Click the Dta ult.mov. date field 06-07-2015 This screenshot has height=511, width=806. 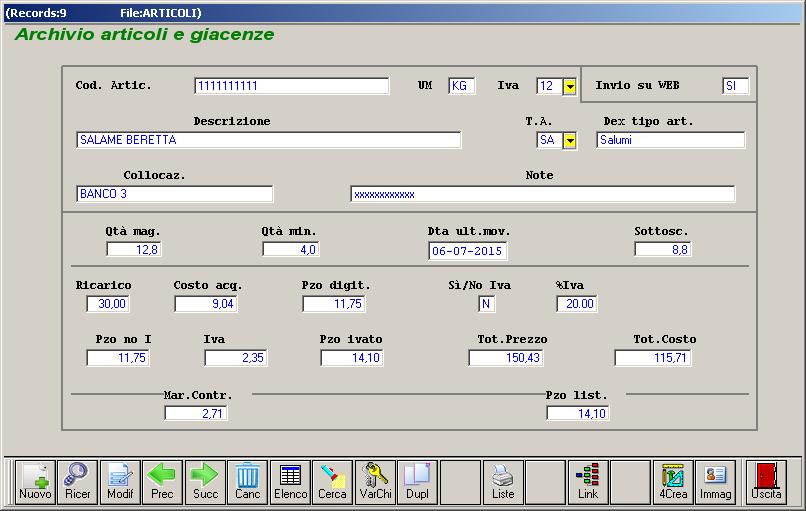(467, 251)
